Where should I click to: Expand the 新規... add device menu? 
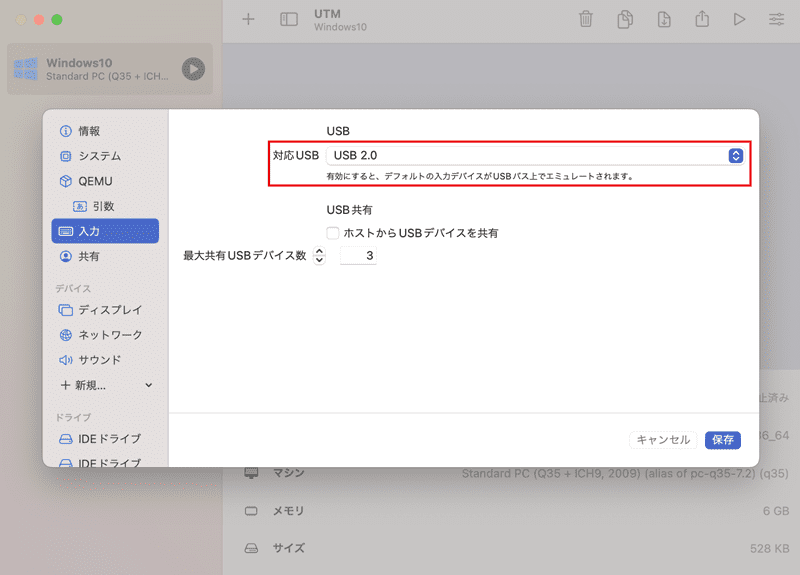105,385
